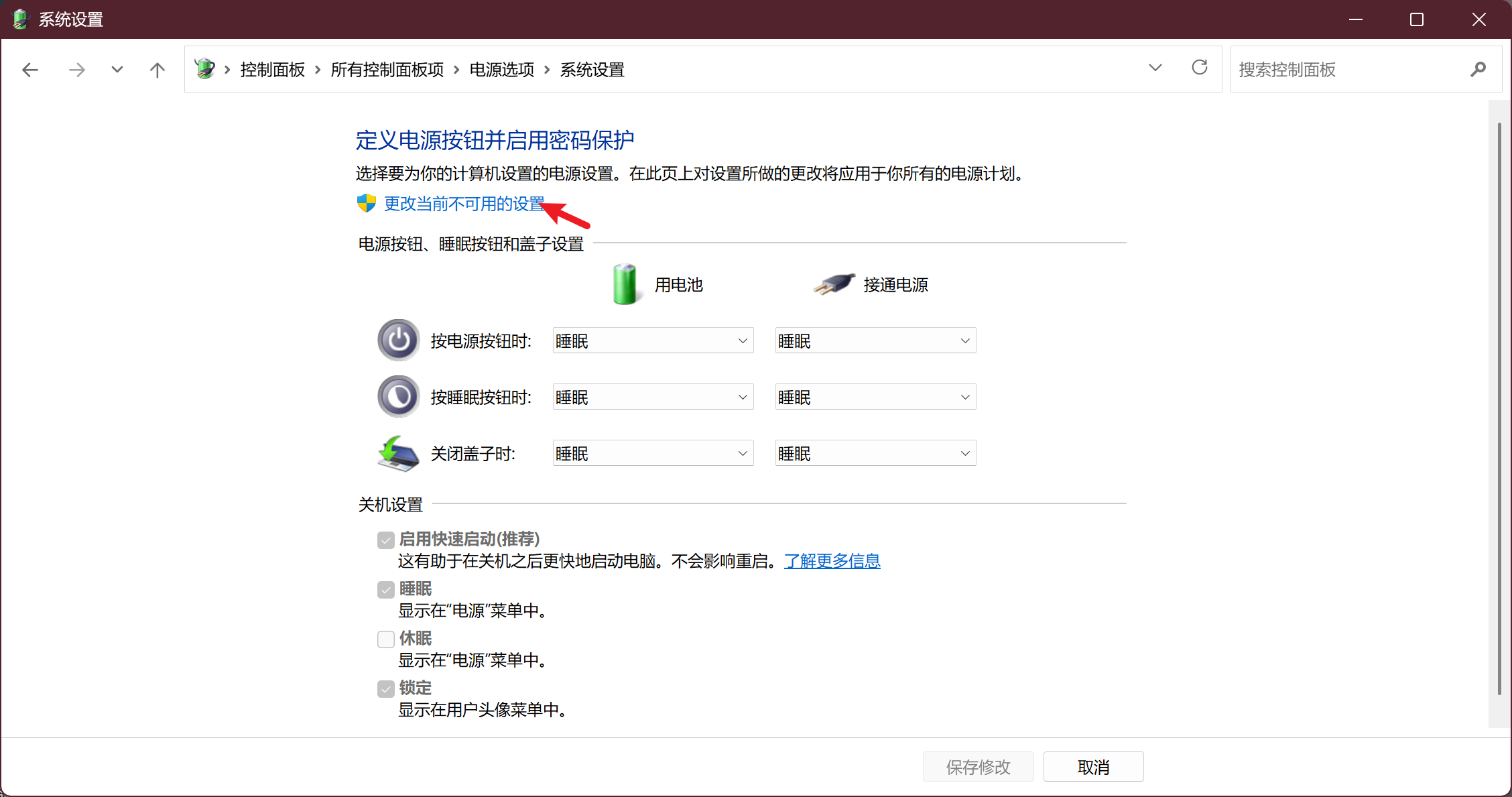Click the 更改当前不可用的设置 link
The height and width of the screenshot is (797, 1512).
[x=464, y=204]
